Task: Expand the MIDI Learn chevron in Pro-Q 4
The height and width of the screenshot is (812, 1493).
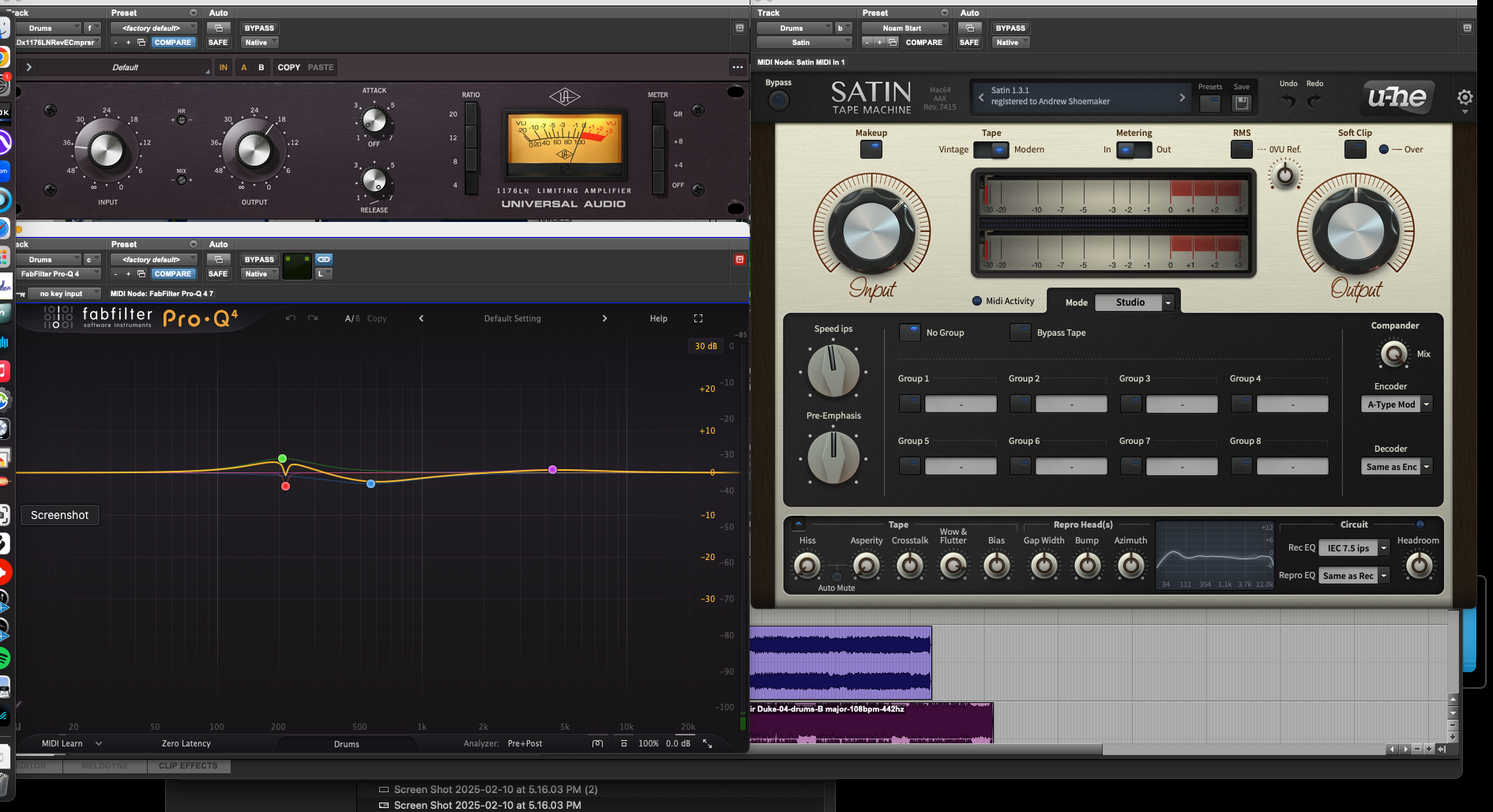Action: [99, 743]
